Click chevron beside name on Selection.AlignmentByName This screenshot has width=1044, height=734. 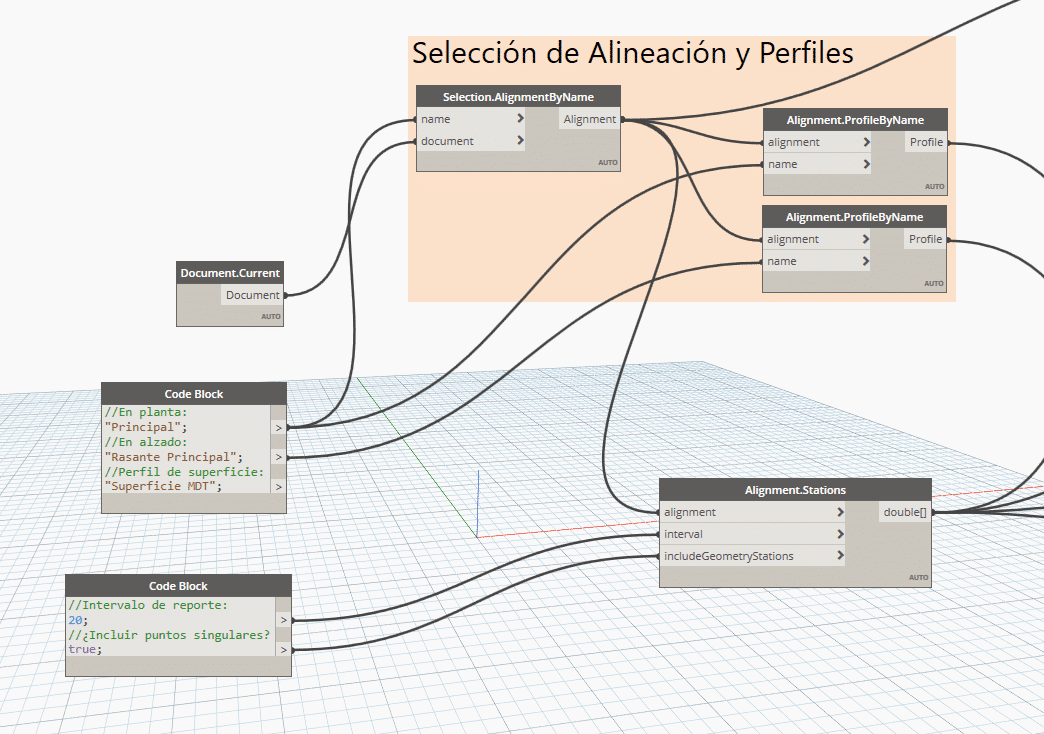[x=521, y=119]
